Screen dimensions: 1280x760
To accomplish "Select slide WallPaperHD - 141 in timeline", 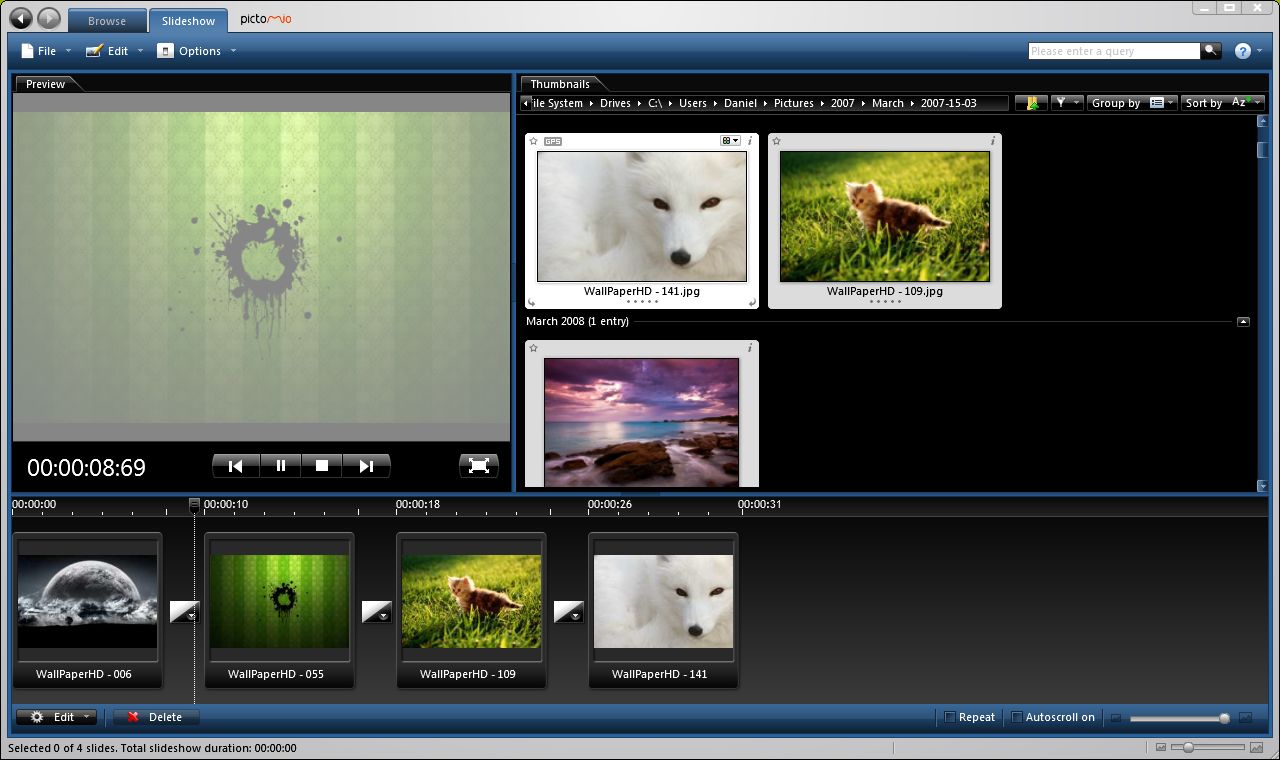I will 663,610.
